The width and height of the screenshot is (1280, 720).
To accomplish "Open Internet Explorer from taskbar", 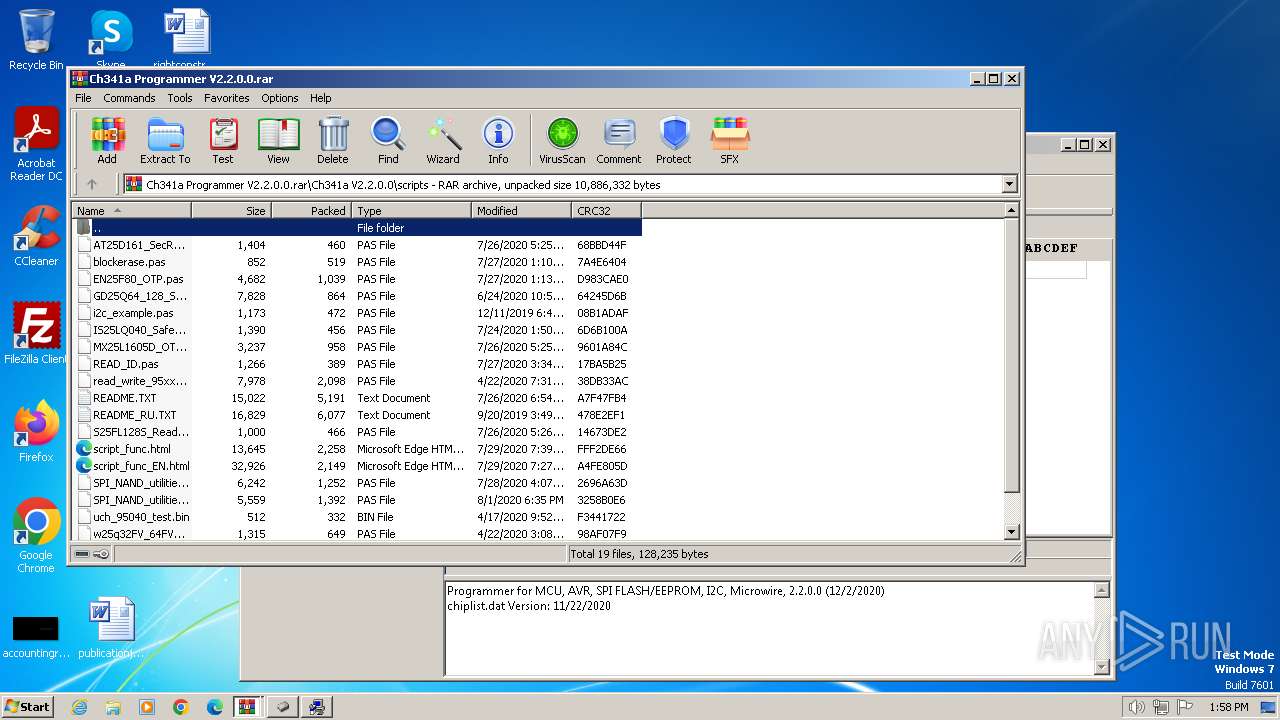I will click(x=79, y=707).
